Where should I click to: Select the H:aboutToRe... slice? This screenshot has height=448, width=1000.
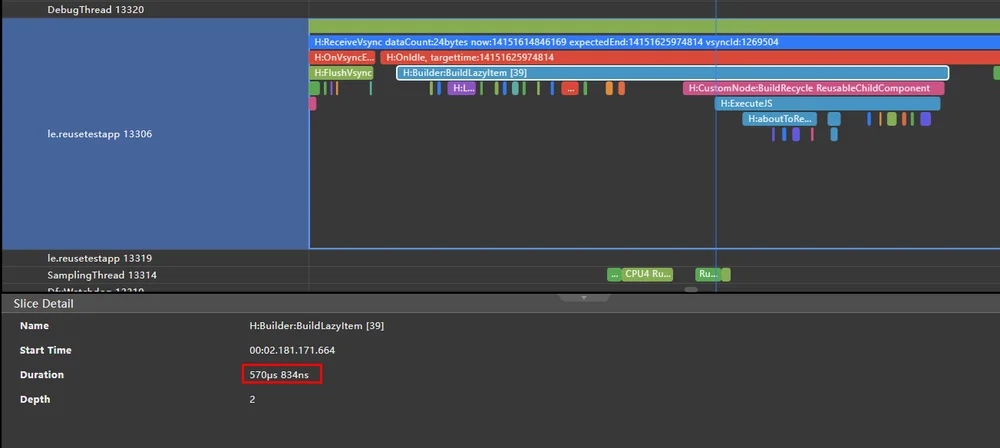coord(779,119)
